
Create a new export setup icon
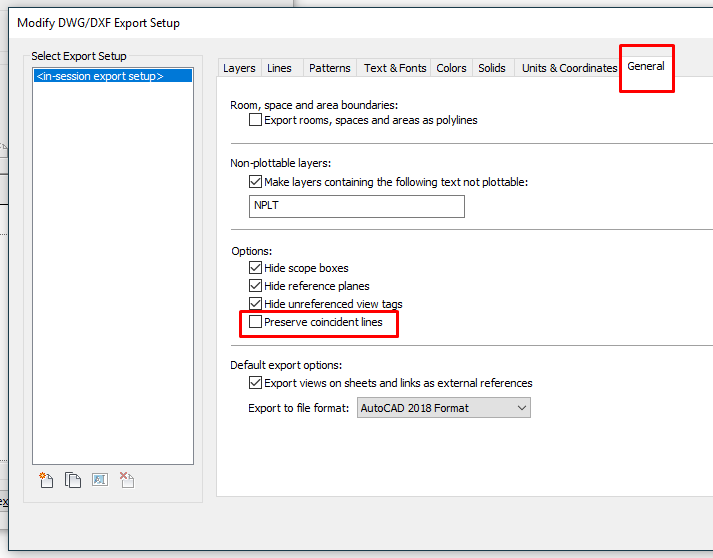tap(46, 480)
